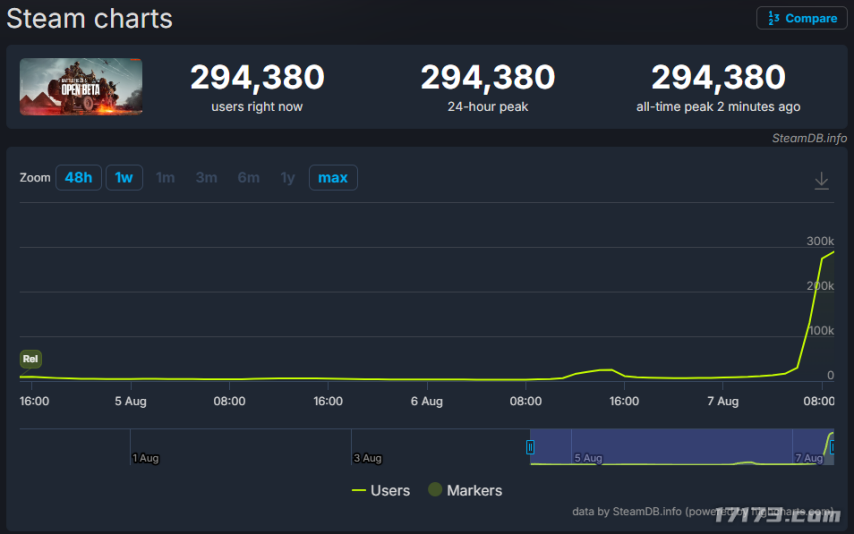Switch zoom to 3m
The image size is (854, 534).
206,178
